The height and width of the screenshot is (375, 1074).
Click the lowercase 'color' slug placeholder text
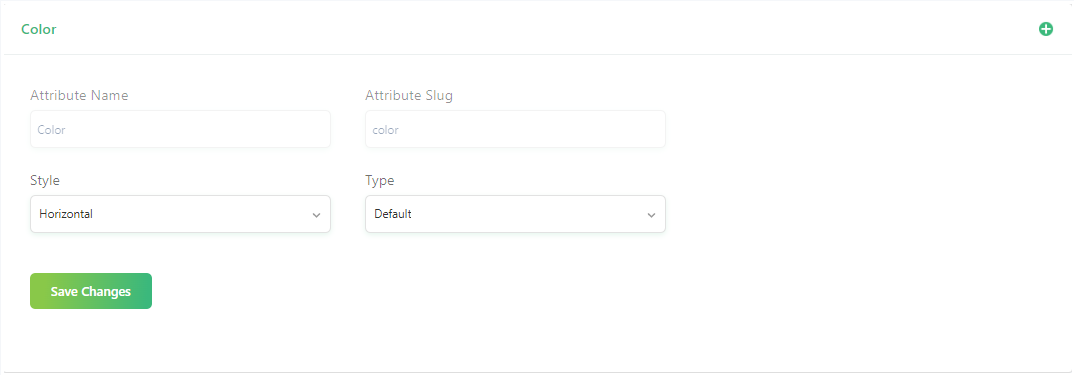tap(386, 130)
